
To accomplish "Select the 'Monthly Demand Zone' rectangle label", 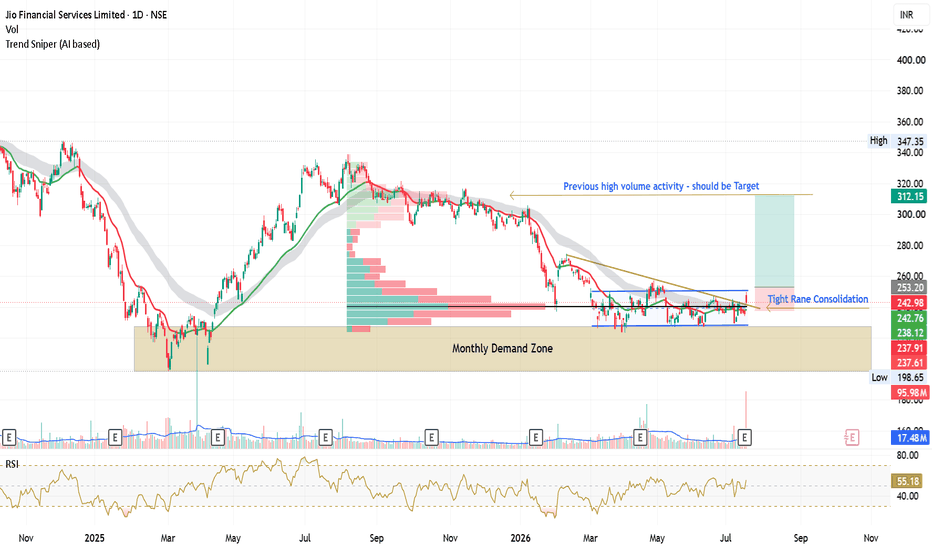I will (x=502, y=348).
